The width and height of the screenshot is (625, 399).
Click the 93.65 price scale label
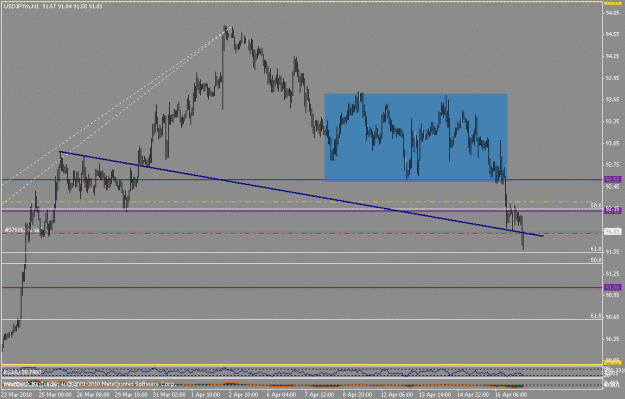[x=612, y=99]
